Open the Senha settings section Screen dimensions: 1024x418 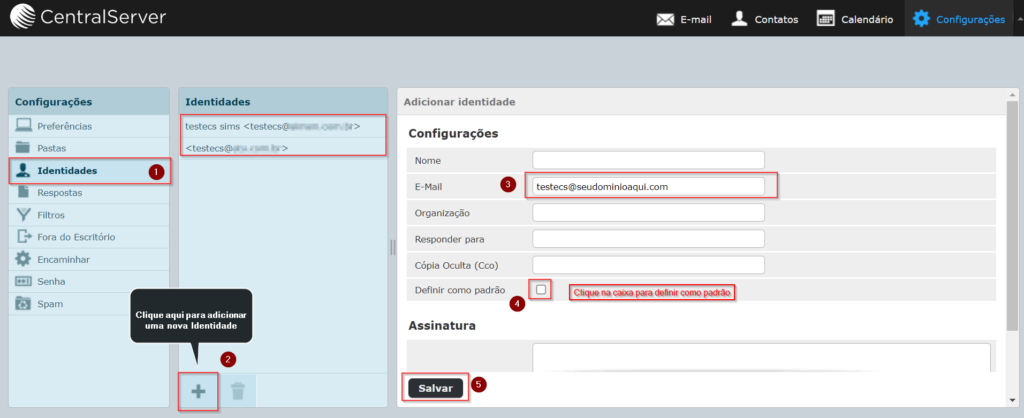coord(52,281)
